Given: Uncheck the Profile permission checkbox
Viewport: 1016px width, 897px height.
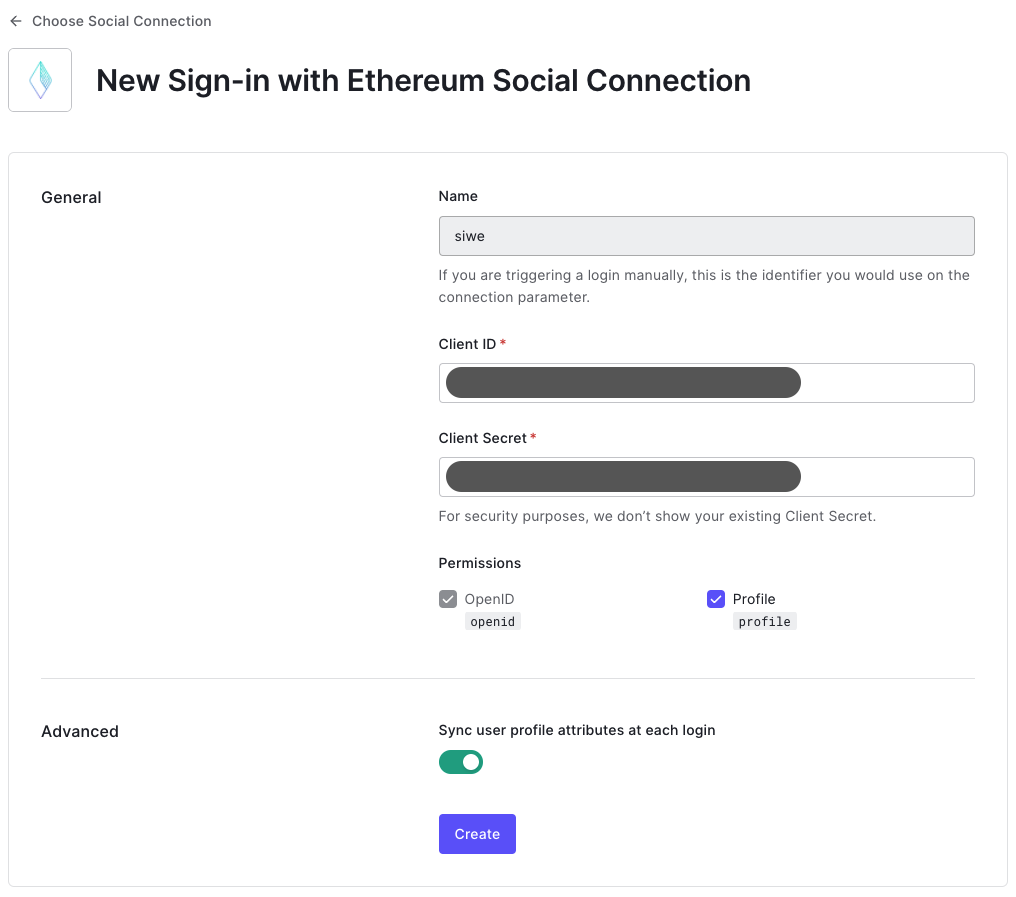Looking at the screenshot, I should point(716,599).
